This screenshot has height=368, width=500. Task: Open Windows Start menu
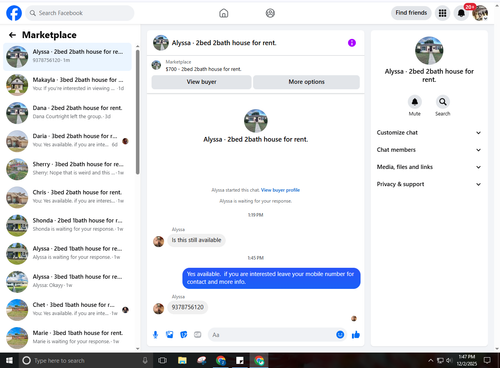click(x=9, y=360)
